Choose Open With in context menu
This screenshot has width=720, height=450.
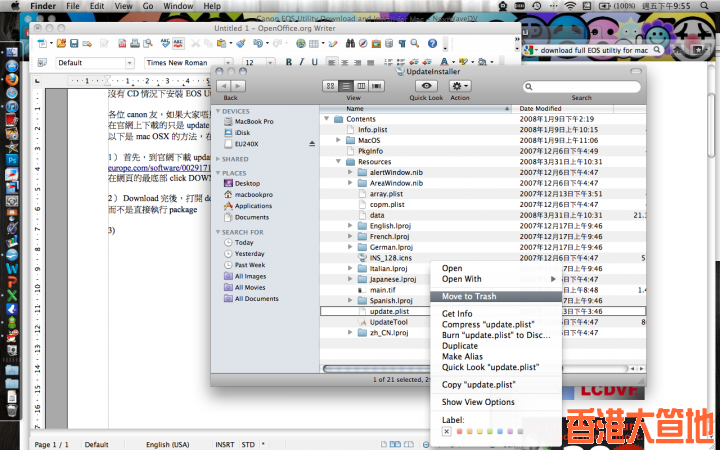point(496,279)
